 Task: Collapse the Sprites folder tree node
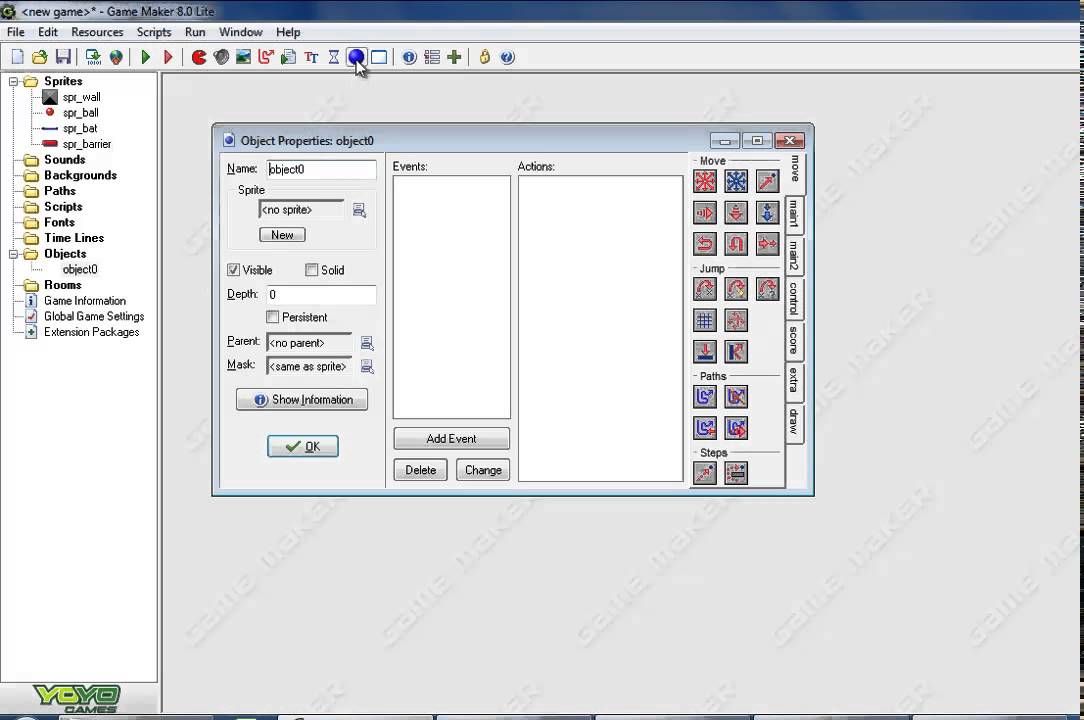point(13,82)
